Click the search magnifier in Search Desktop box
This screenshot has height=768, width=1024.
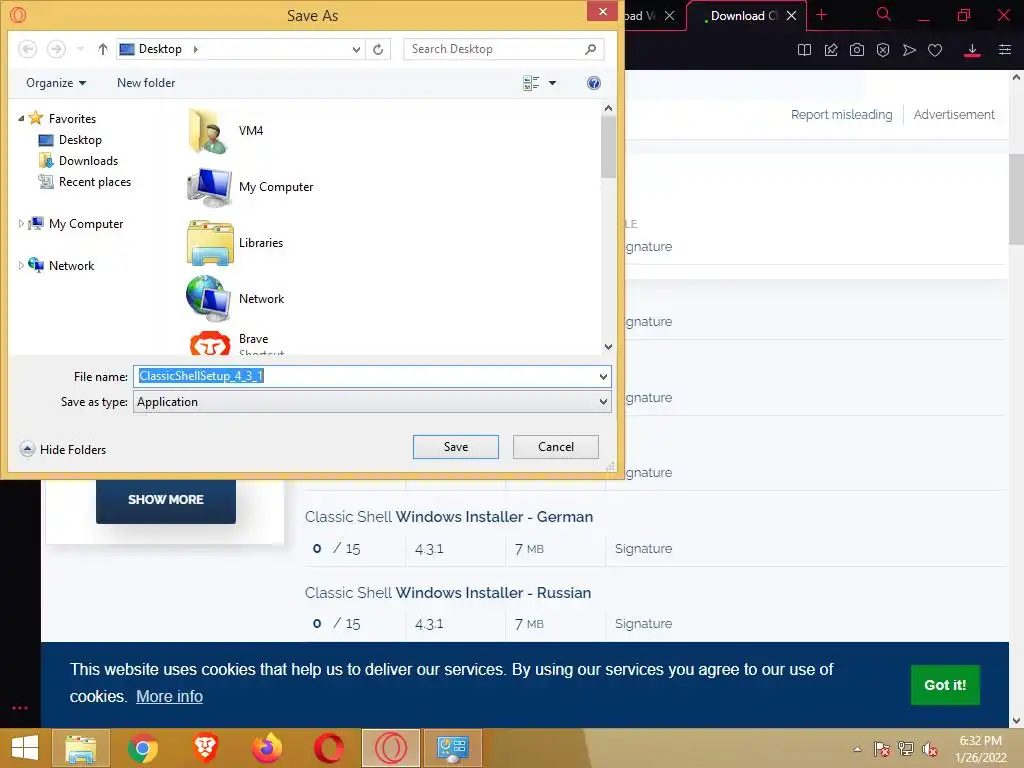pyautogui.click(x=590, y=49)
